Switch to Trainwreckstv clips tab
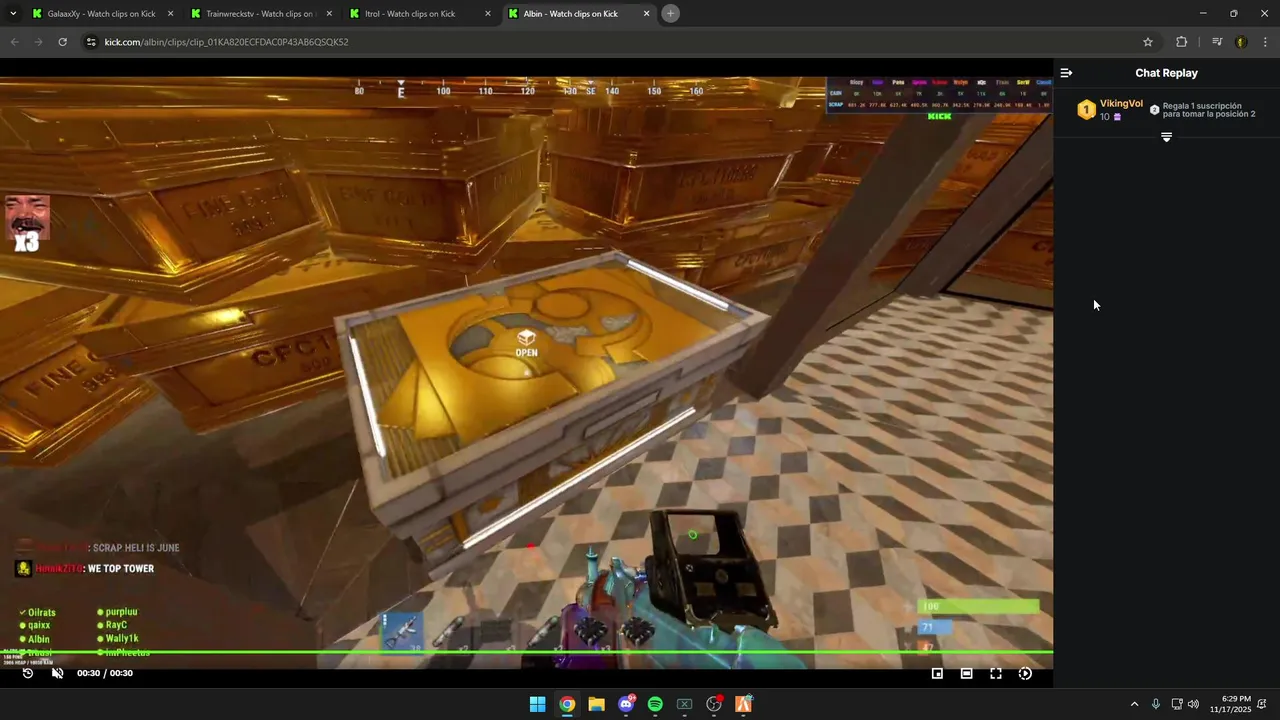The height and width of the screenshot is (720, 1280). (x=260, y=14)
